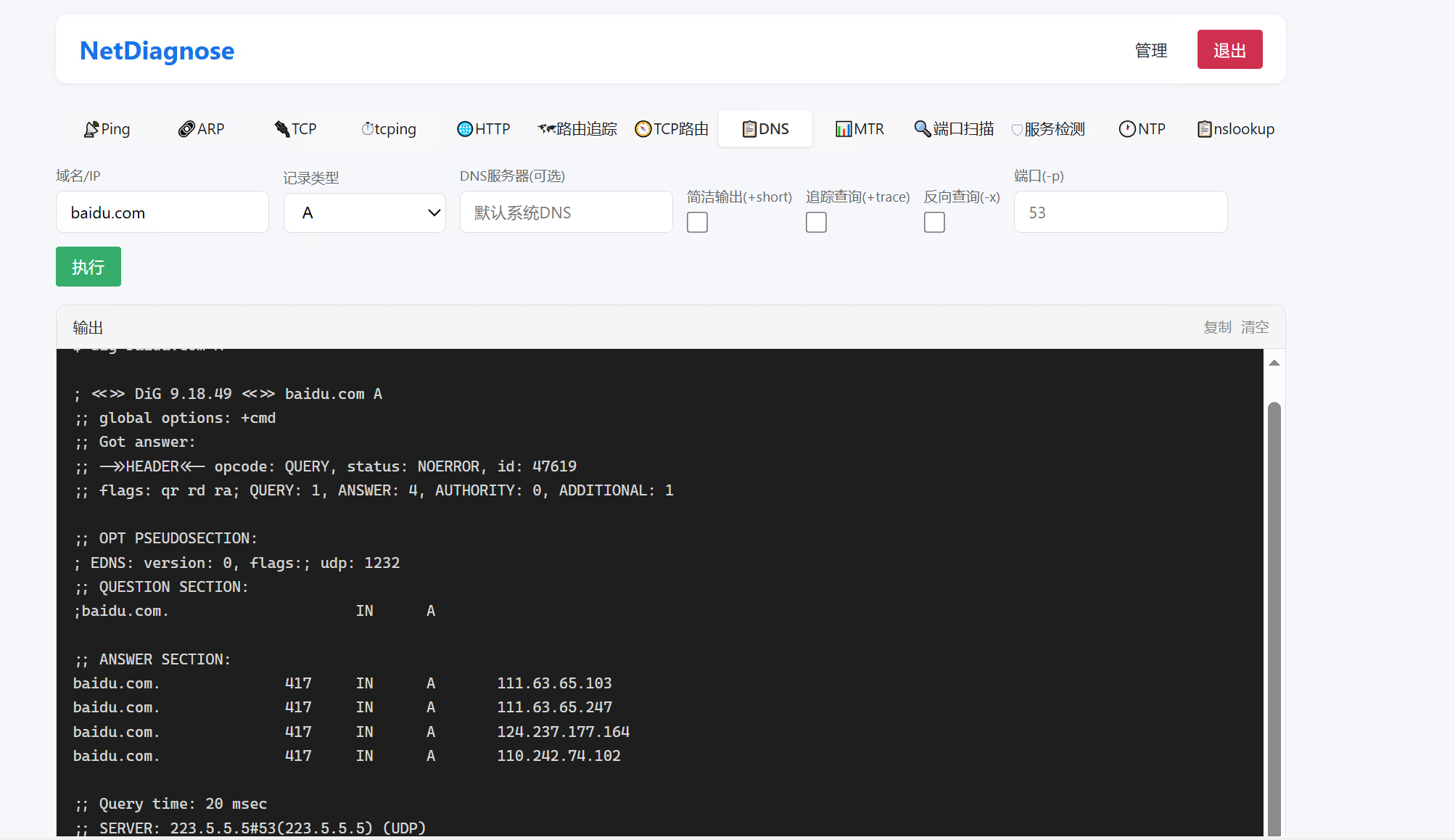Switch to the TCP tab
This screenshot has height=840, width=1455.
pyautogui.click(x=295, y=129)
